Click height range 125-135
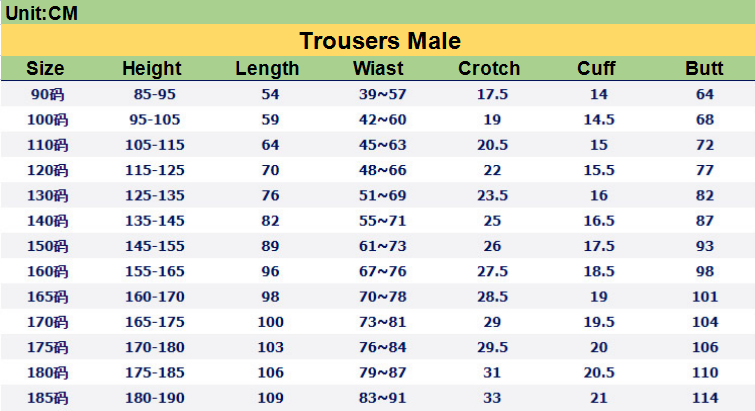The height and width of the screenshot is (411, 755). coord(155,195)
